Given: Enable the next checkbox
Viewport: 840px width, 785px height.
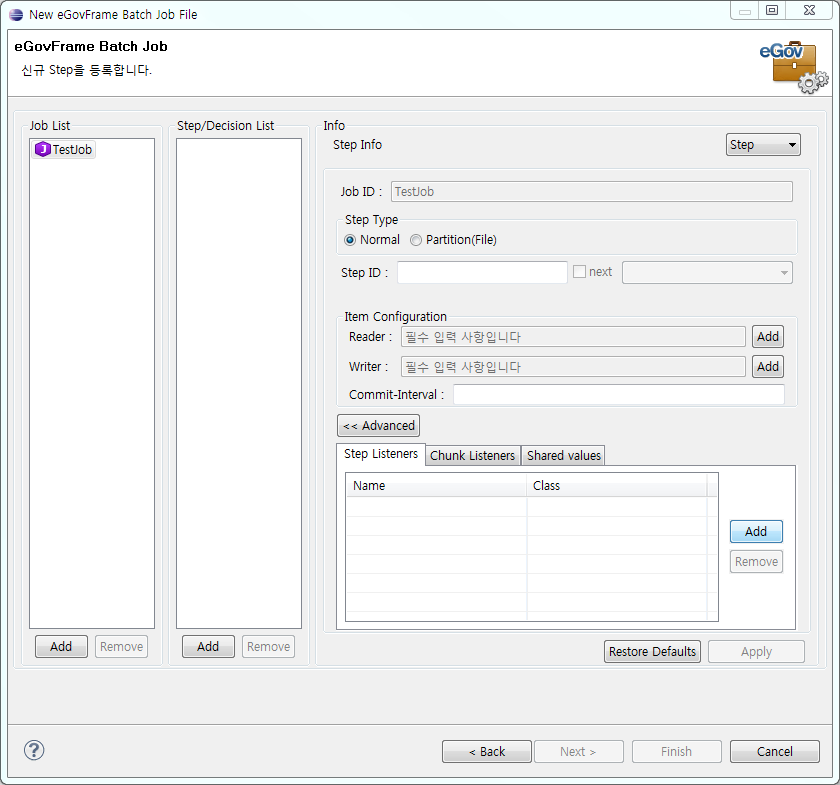Looking at the screenshot, I should tap(579, 272).
